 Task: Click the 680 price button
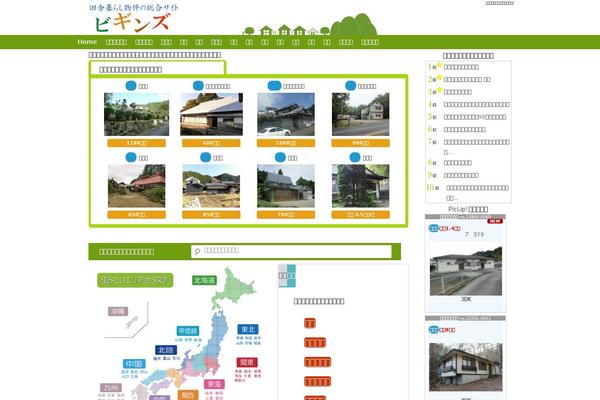(211, 143)
